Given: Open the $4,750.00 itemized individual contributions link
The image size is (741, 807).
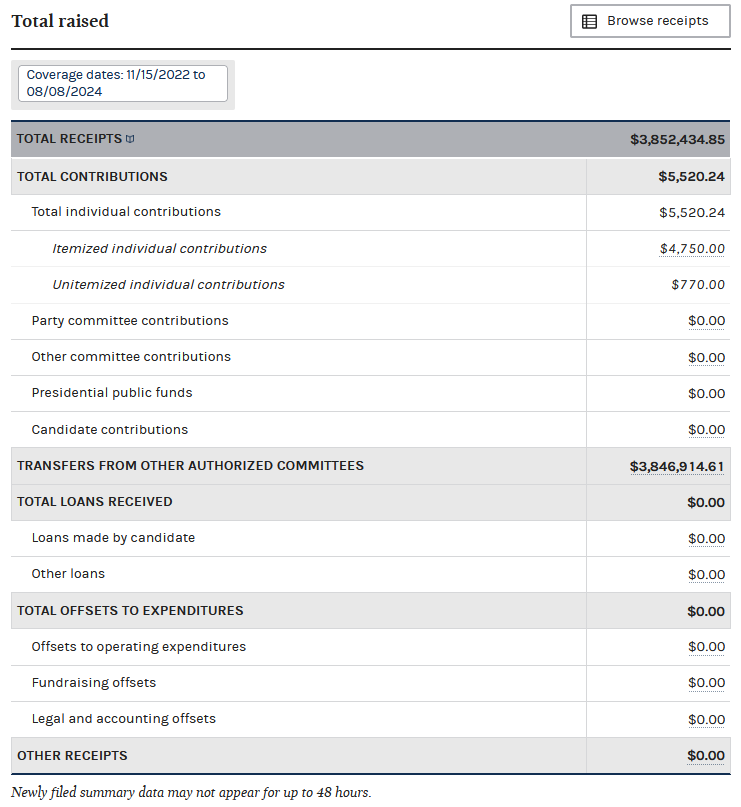Looking at the screenshot, I should click(x=692, y=249).
